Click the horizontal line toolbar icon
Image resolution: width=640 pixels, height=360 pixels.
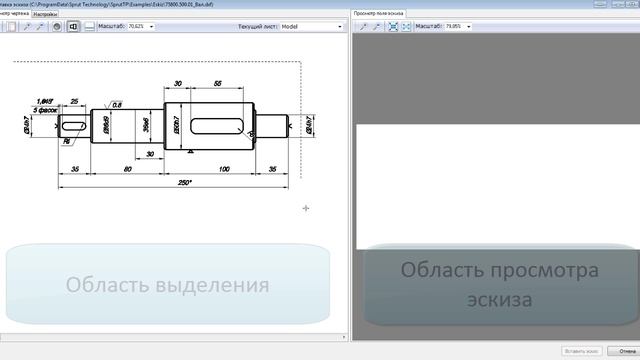pos(89,27)
